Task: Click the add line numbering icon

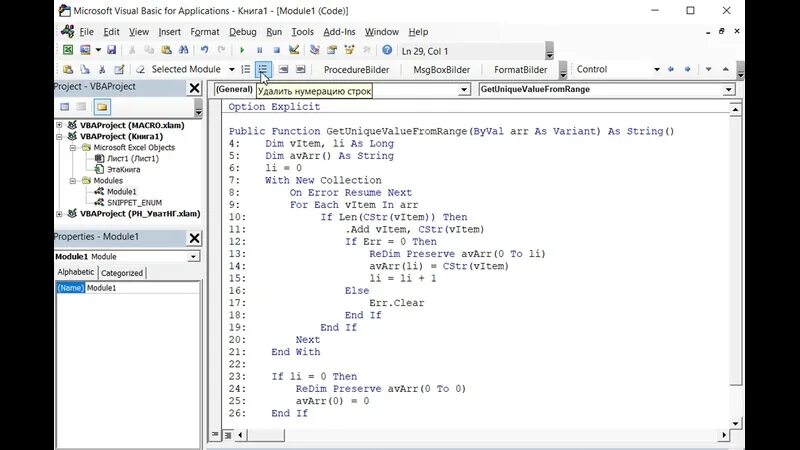Action: 246,69
